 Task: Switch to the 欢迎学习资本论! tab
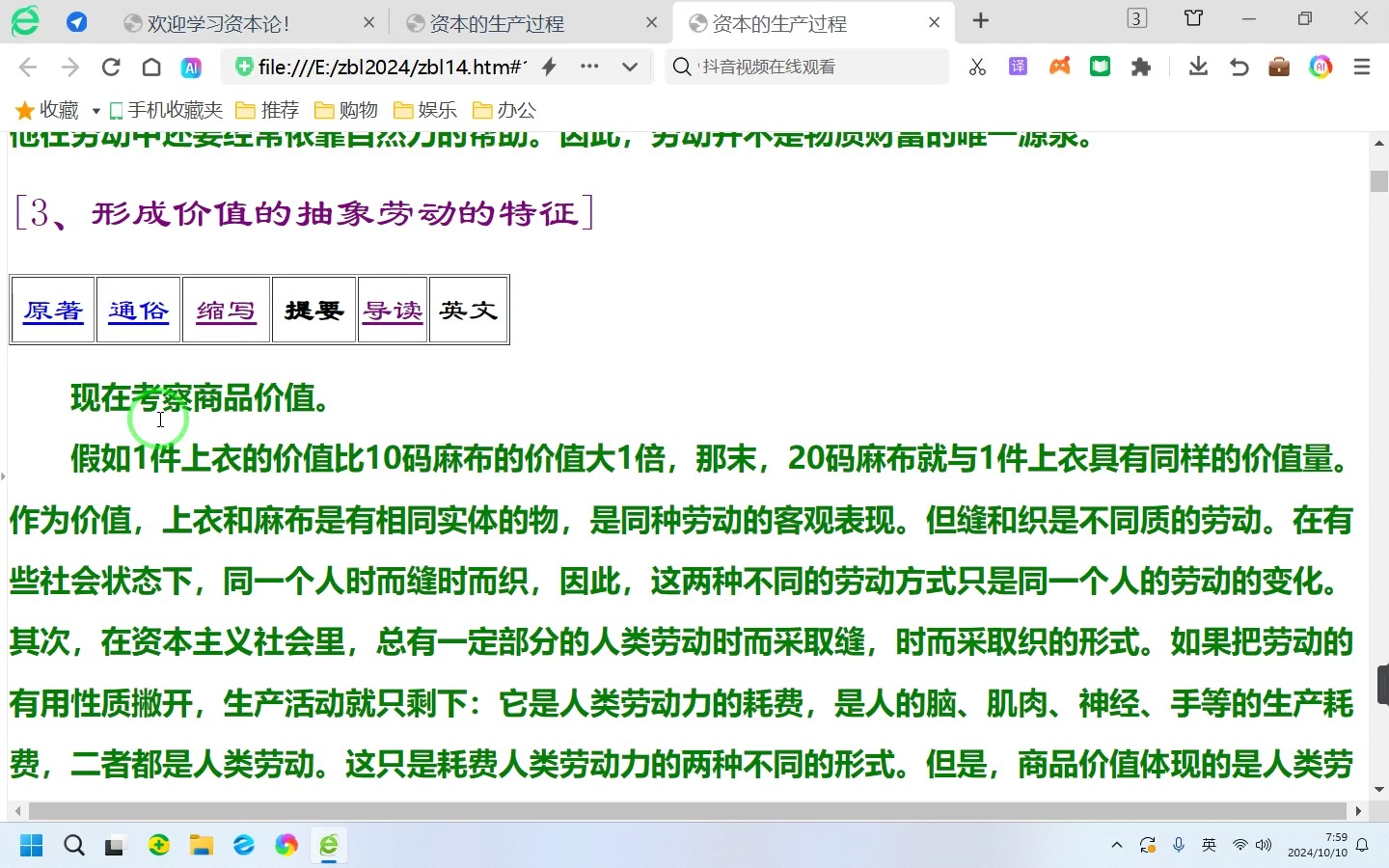218,23
